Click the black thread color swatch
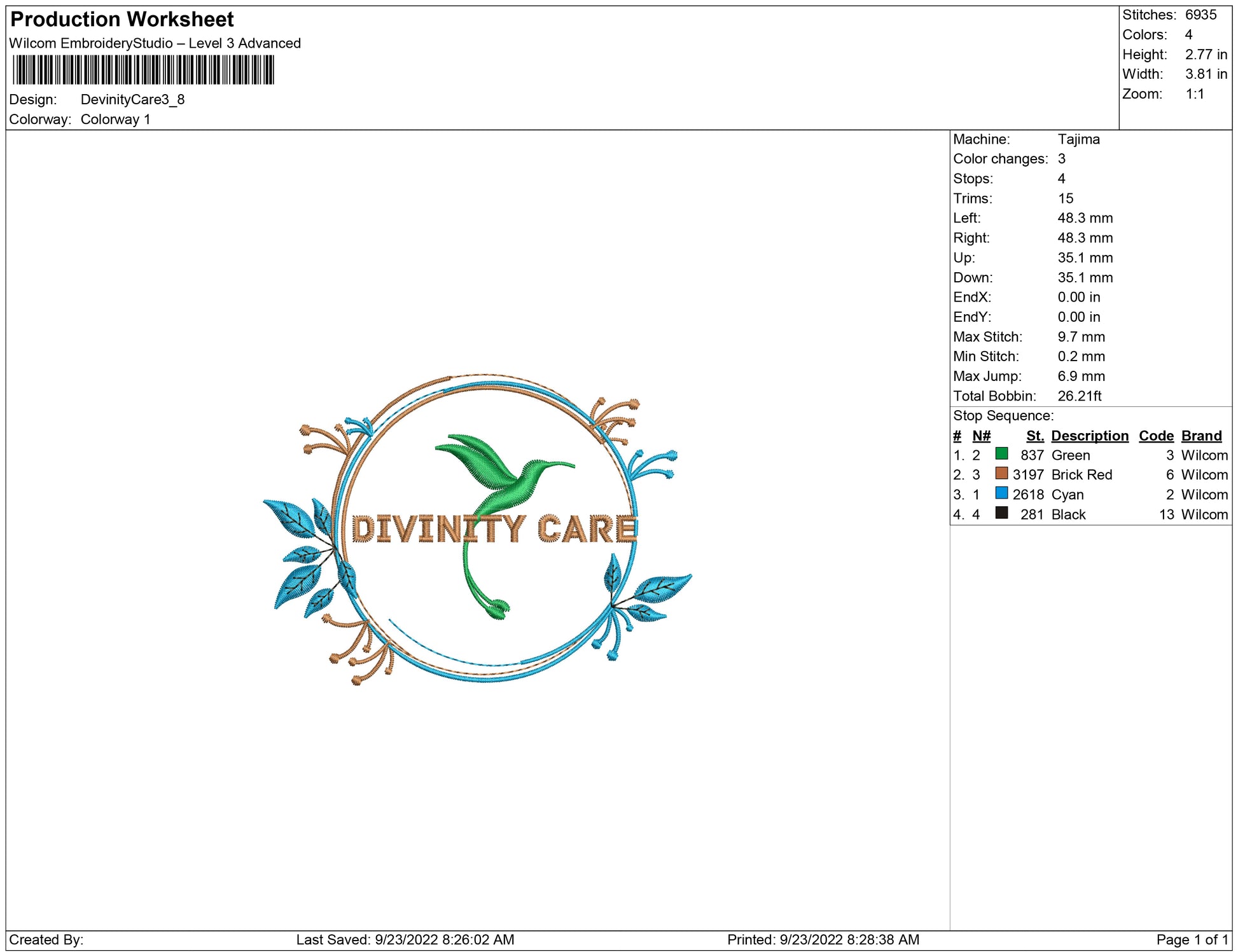 coord(1001,513)
